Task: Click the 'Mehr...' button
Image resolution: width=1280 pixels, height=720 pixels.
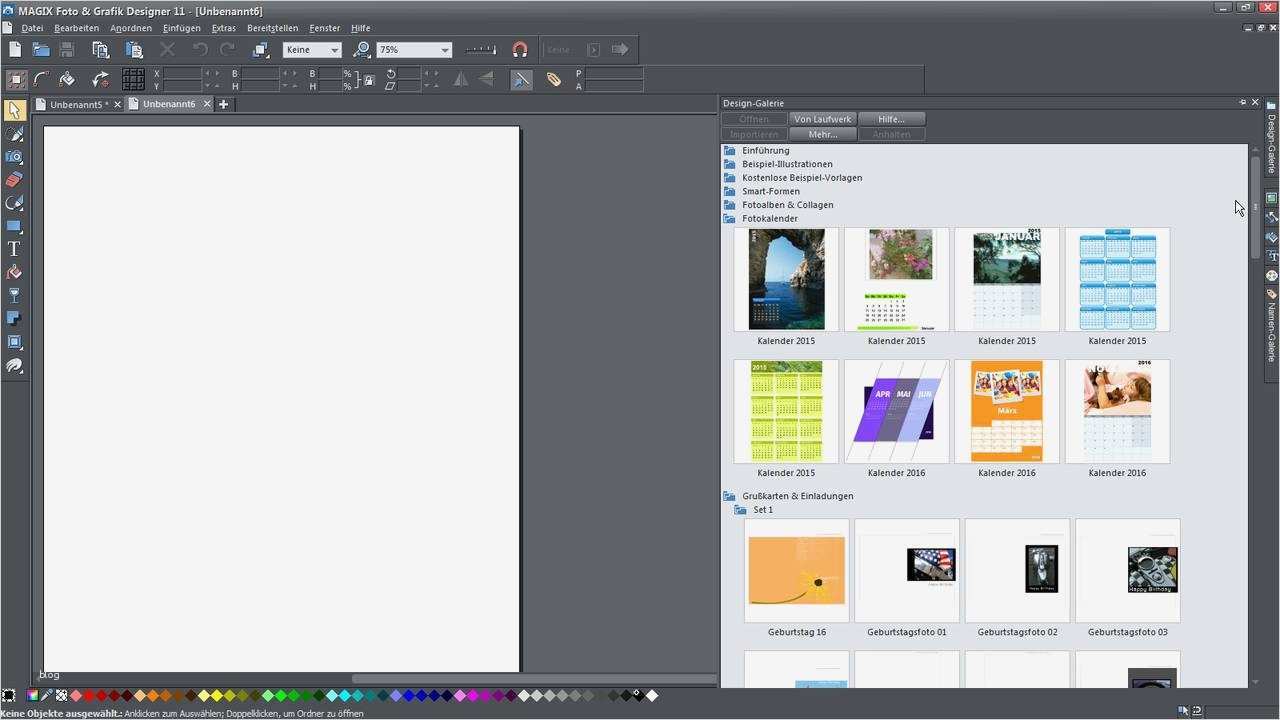Action: click(822, 134)
